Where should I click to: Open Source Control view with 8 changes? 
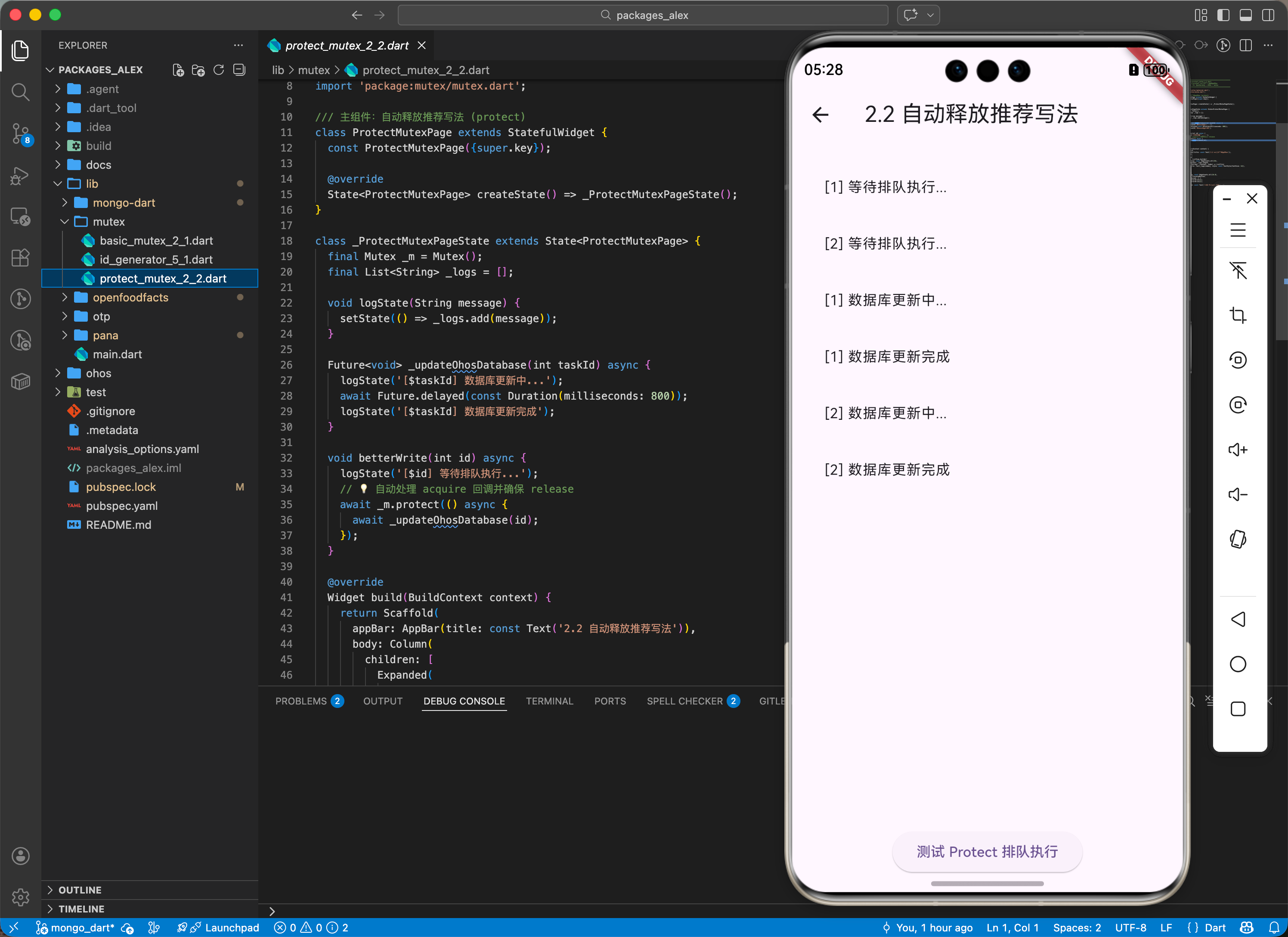(20, 133)
